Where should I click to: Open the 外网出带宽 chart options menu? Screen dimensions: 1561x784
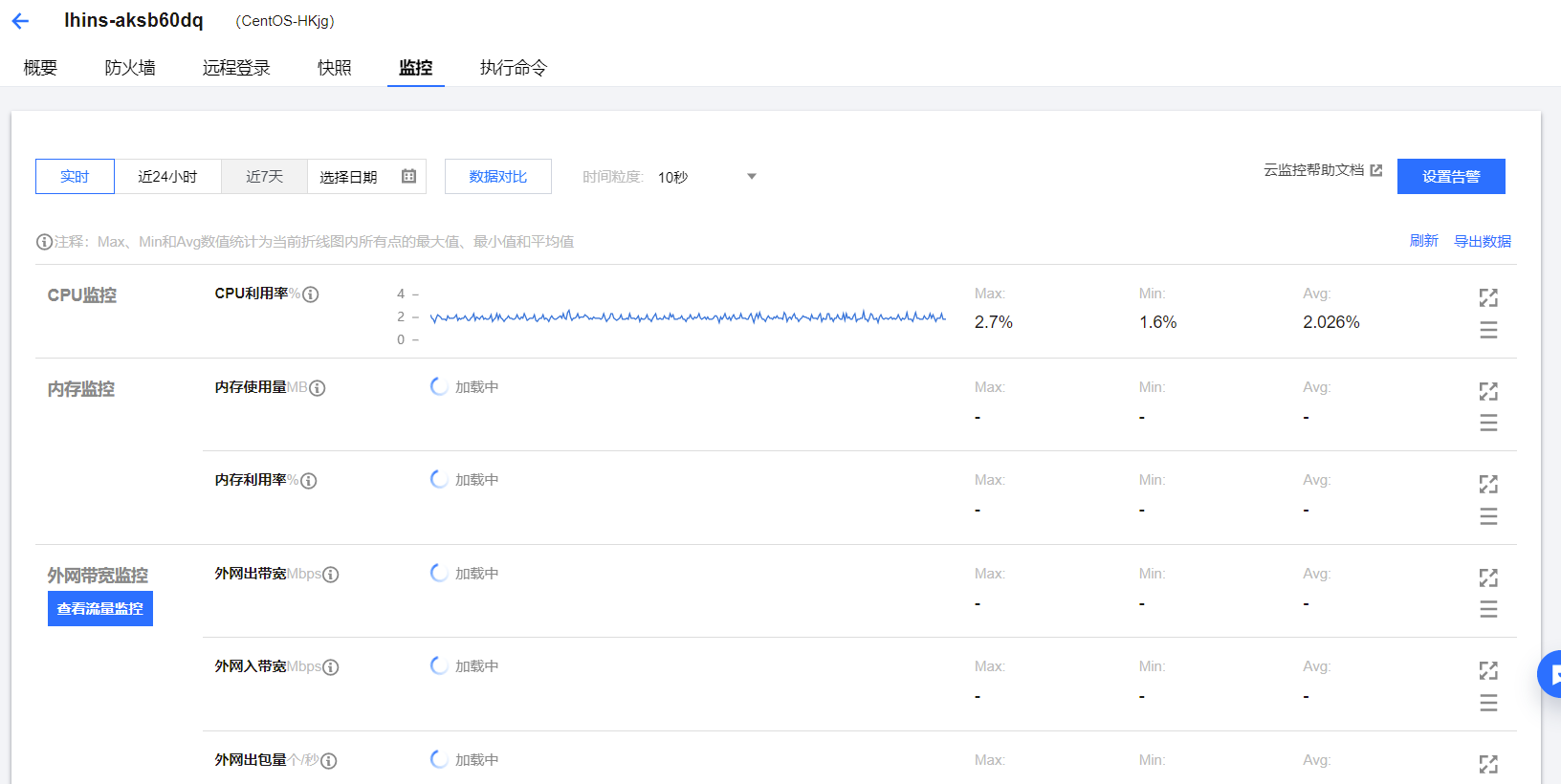pyautogui.click(x=1488, y=609)
